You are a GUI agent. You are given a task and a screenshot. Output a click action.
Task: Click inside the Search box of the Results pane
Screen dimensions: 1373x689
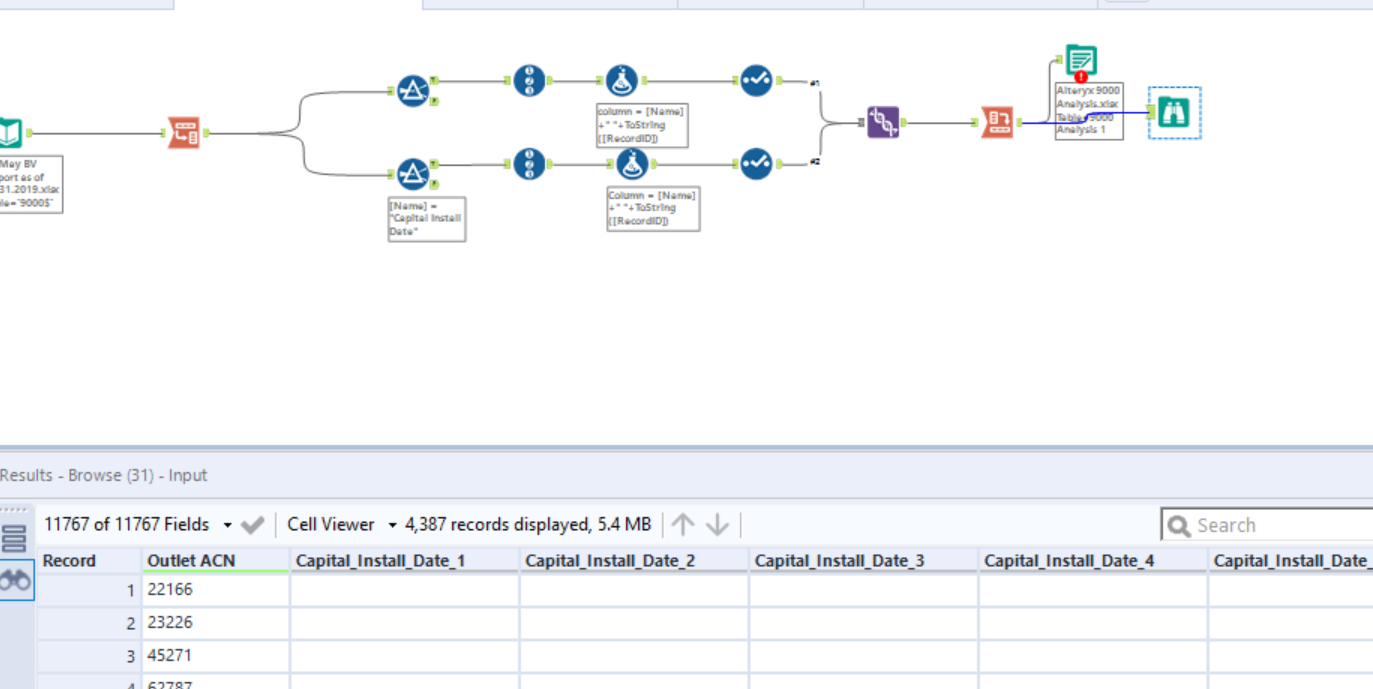(x=1260, y=524)
